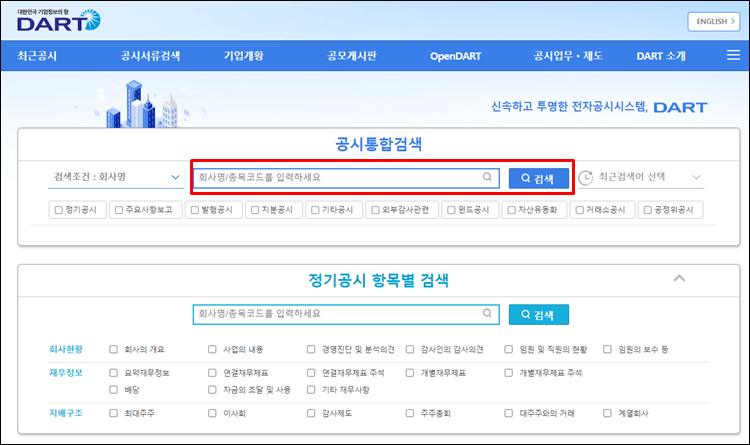The width and height of the screenshot is (750, 445).
Task: Check the 거래소공시 filter
Action: (579, 210)
